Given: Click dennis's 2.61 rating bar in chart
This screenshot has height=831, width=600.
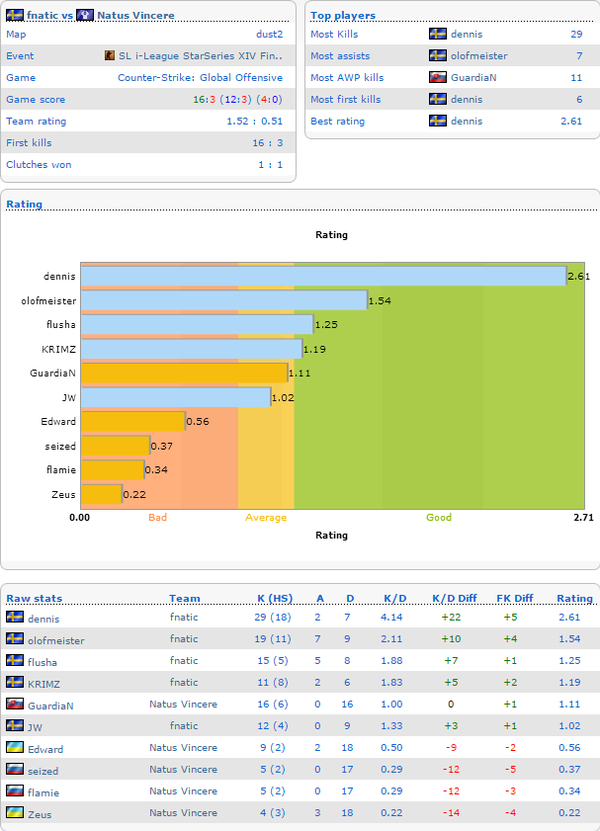Looking at the screenshot, I should [323, 276].
